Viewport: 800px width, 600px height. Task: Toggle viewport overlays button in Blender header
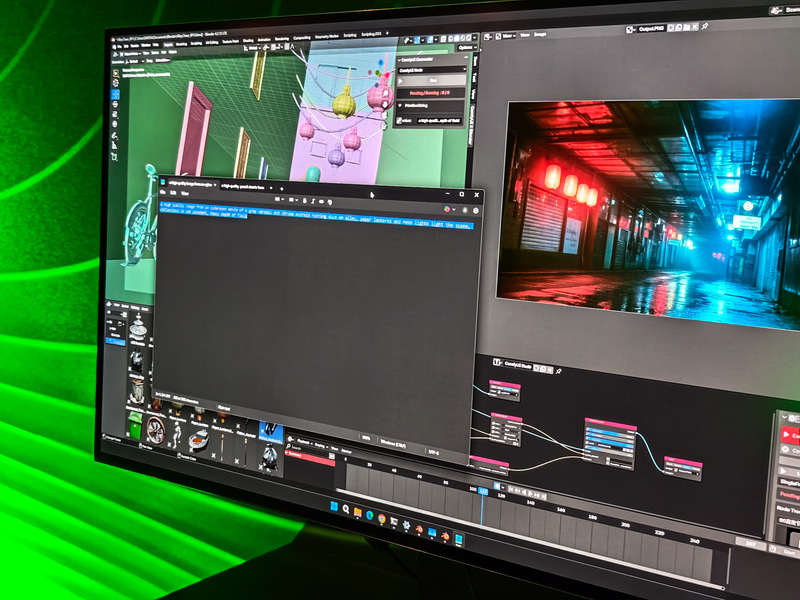click(x=430, y=40)
